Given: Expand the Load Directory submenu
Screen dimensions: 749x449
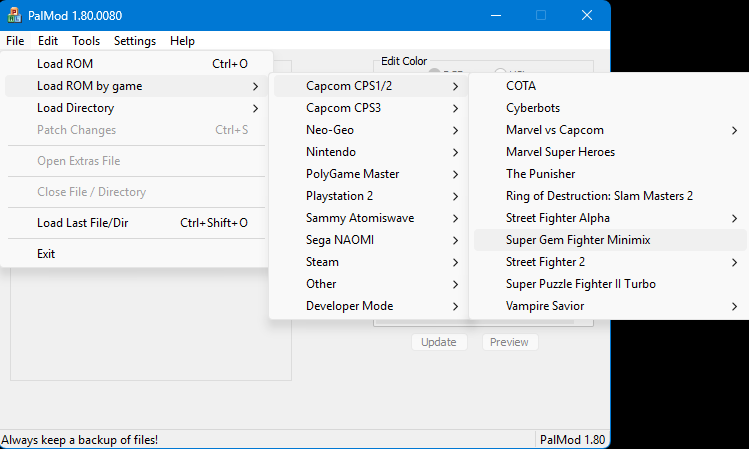Looking at the screenshot, I should pos(76,108).
